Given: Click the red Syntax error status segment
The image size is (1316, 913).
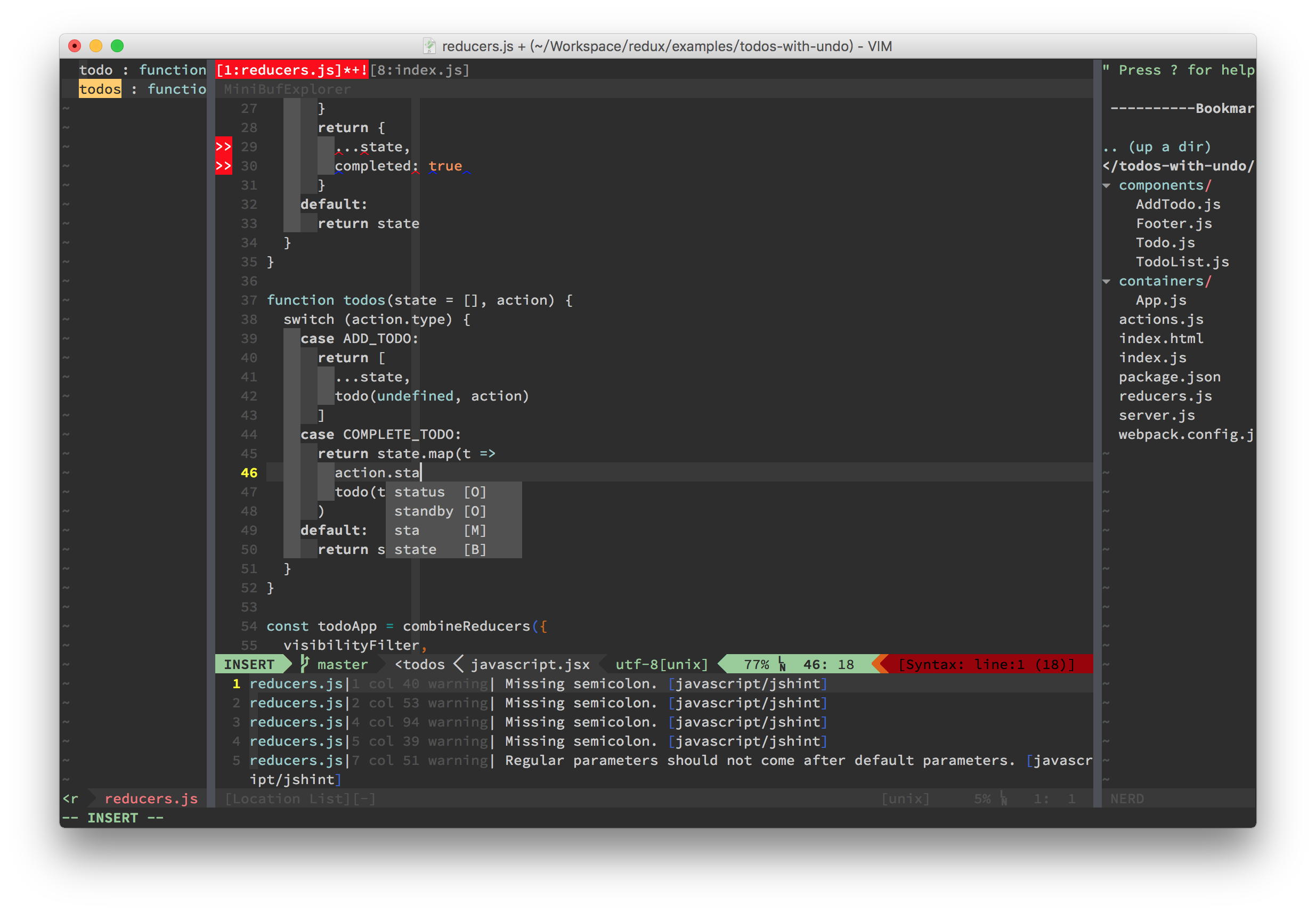Looking at the screenshot, I should pos(986,664).
